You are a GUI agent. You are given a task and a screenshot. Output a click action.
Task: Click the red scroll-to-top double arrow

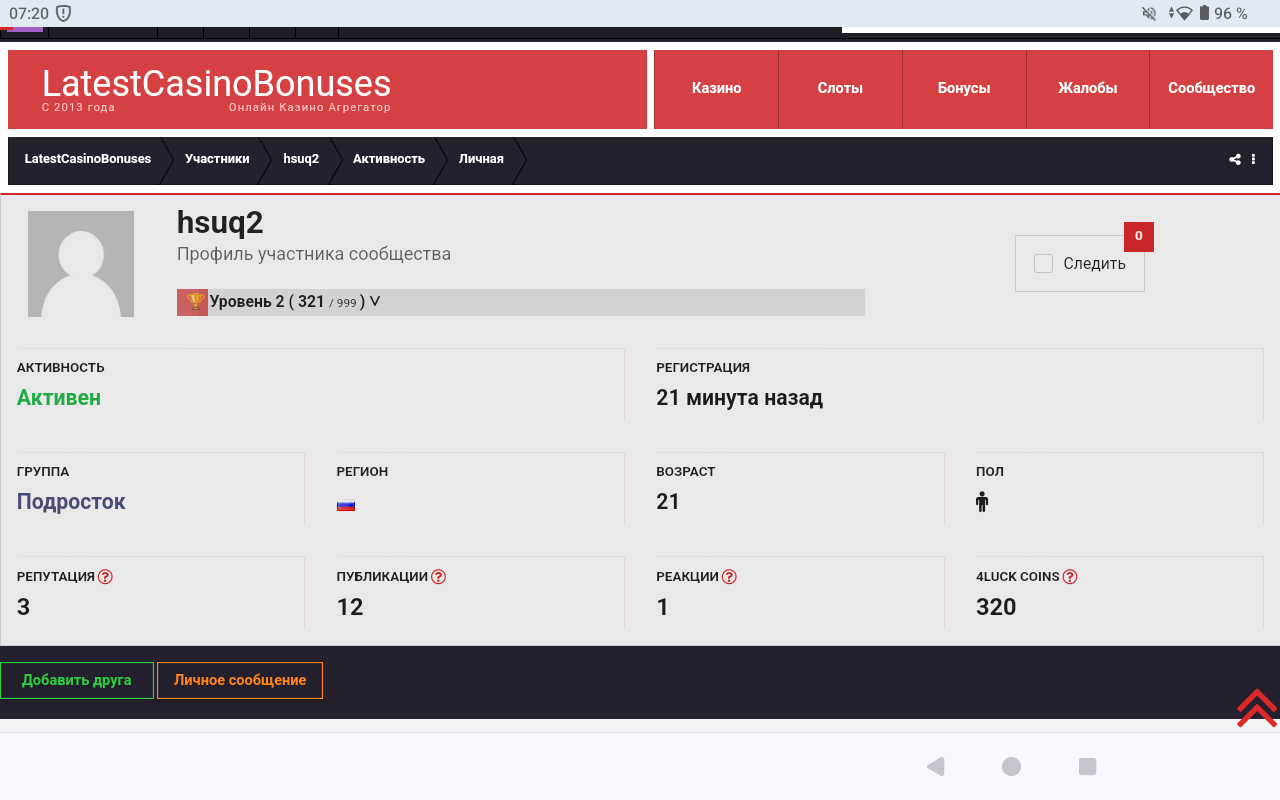pyautogui.click(x=1256, y=708)
